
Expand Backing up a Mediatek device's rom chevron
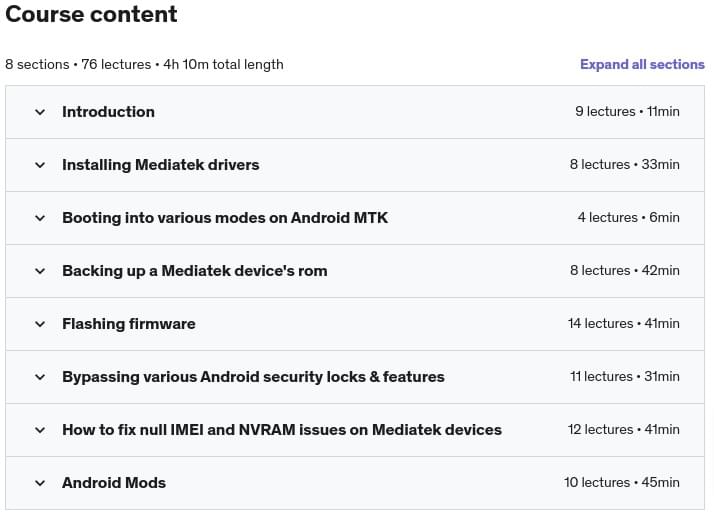coord(40,271)
